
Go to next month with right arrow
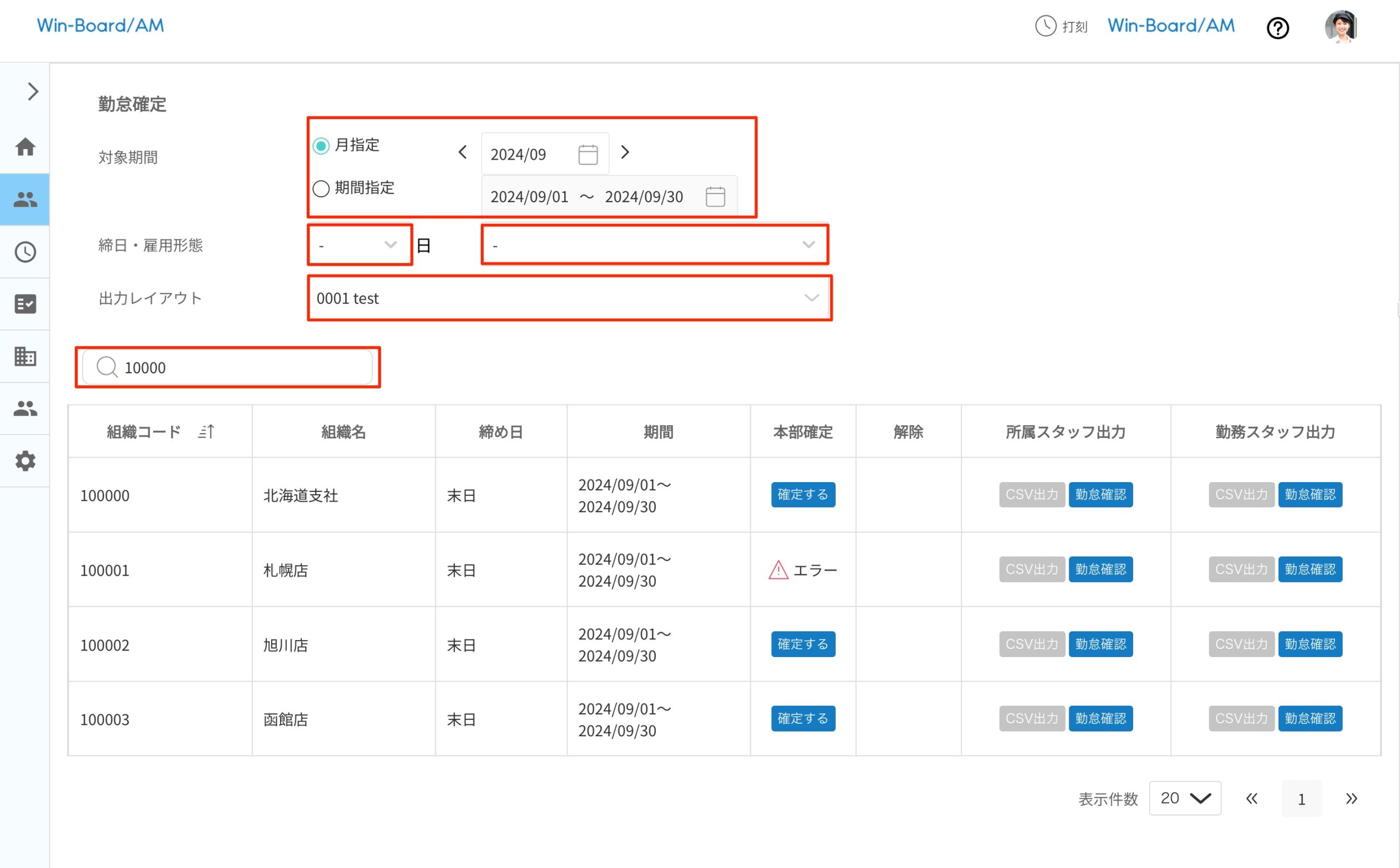pos(625,152)
